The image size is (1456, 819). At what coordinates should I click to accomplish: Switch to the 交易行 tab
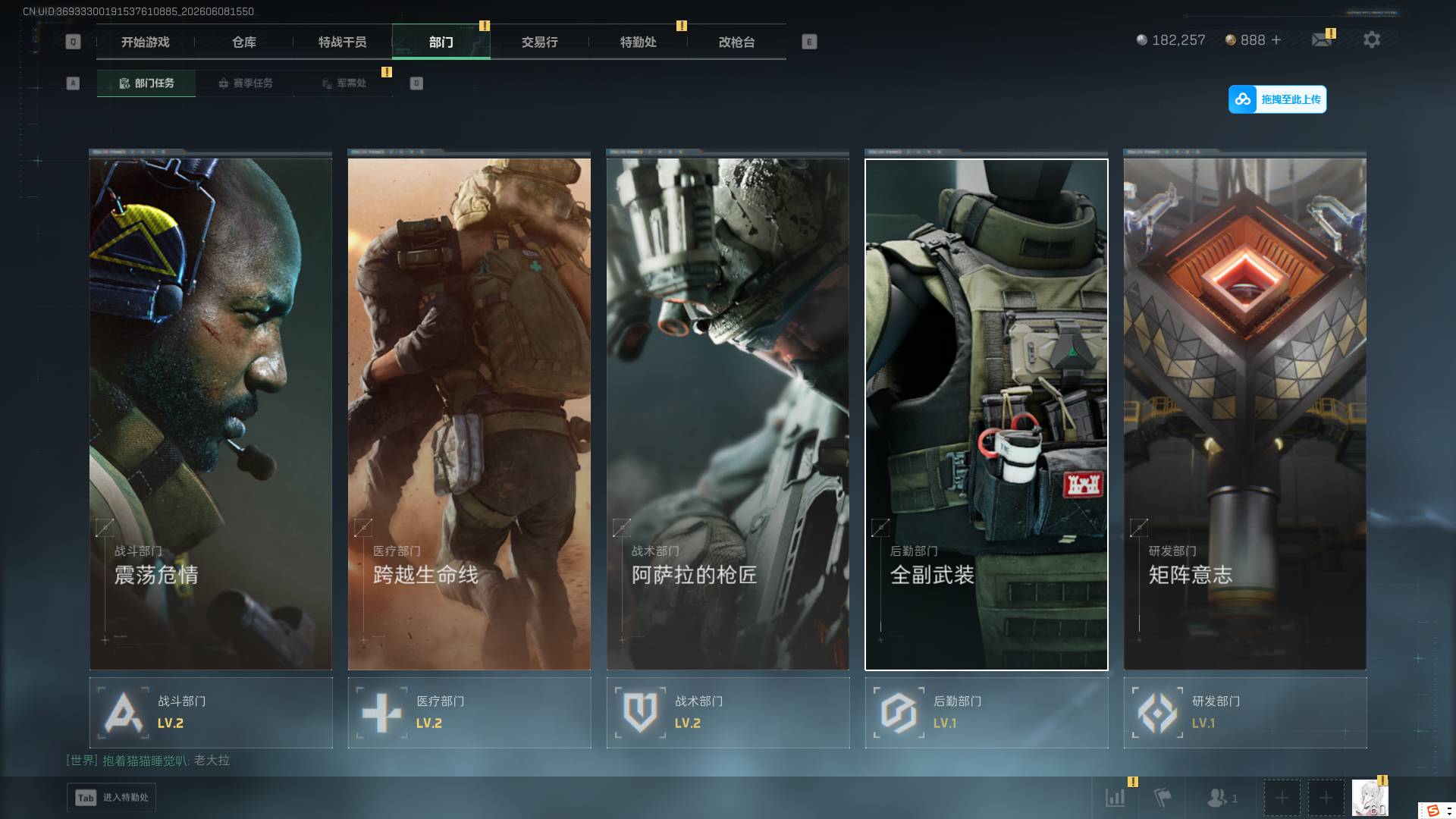pyautogui.click(x=540, y=42)
